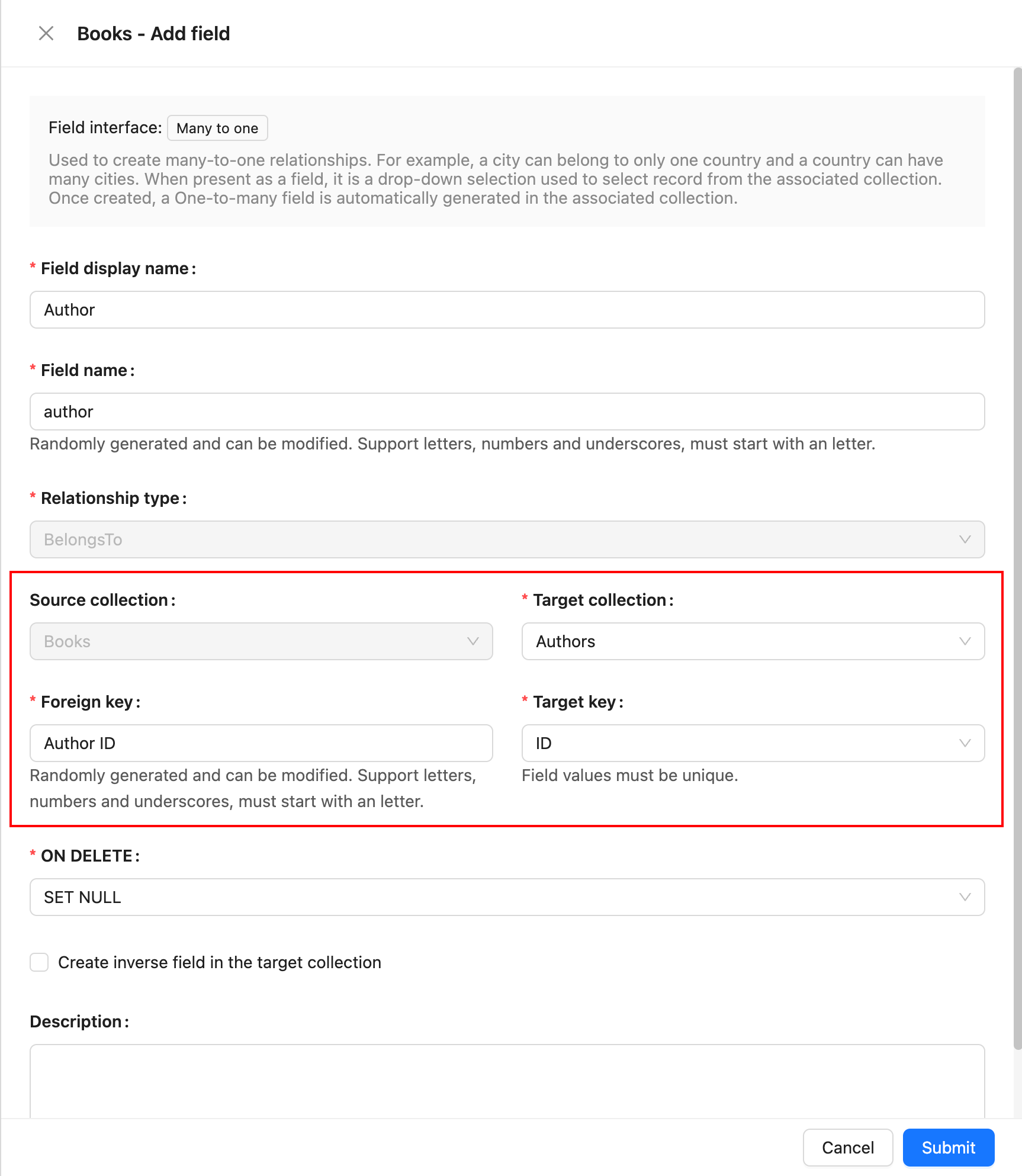Edit the Foreign key Author ID field
This screenshot has width=1022, height=1176.
pyautogui.click(x=261, y=743)
